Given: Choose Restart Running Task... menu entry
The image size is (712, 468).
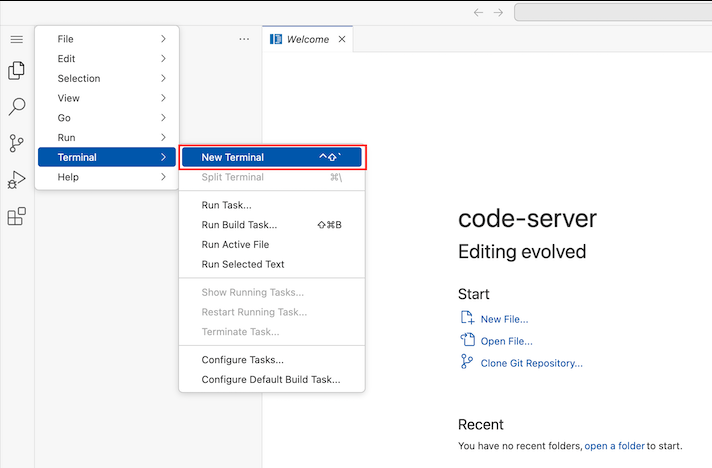Looking at the screenshot, I should [272, 312].
